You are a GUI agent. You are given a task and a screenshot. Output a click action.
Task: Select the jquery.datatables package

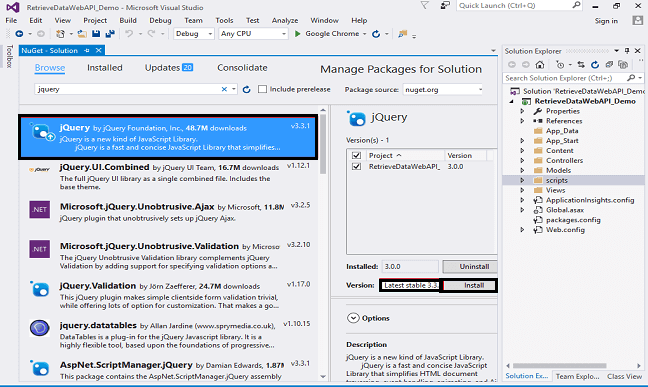(x=169, y=335)
